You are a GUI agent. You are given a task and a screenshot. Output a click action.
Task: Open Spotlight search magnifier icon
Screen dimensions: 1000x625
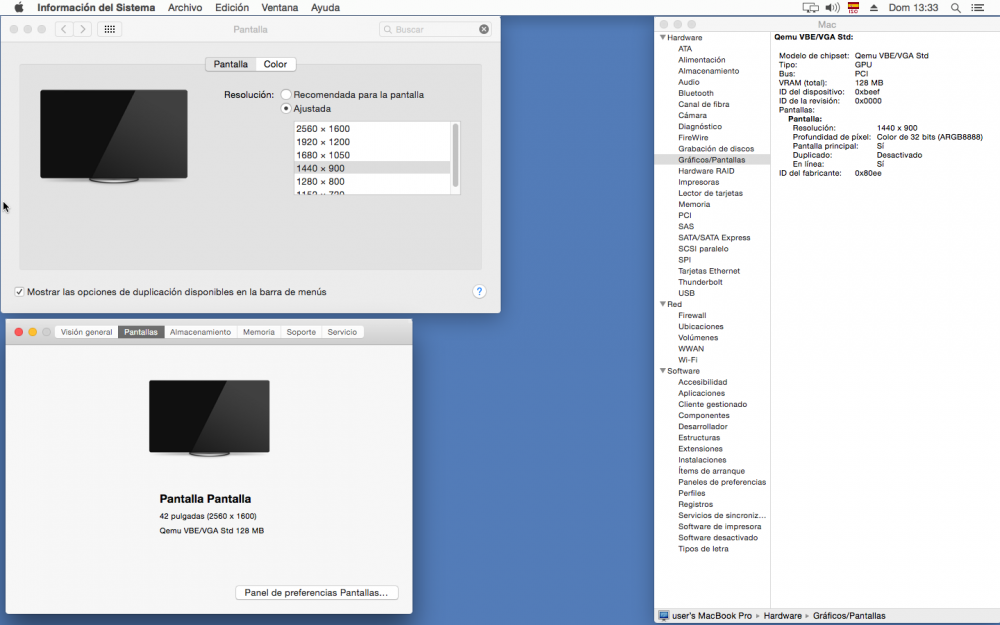point(955,8)
